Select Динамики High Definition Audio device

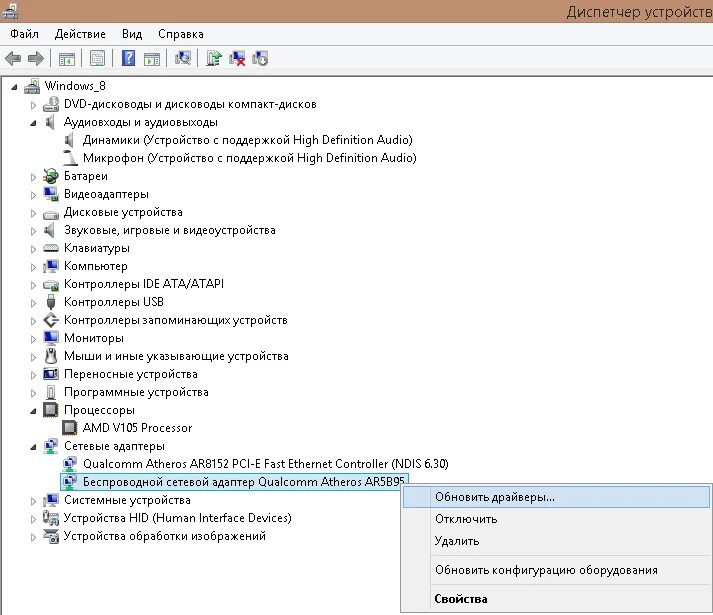coord(247,140)
